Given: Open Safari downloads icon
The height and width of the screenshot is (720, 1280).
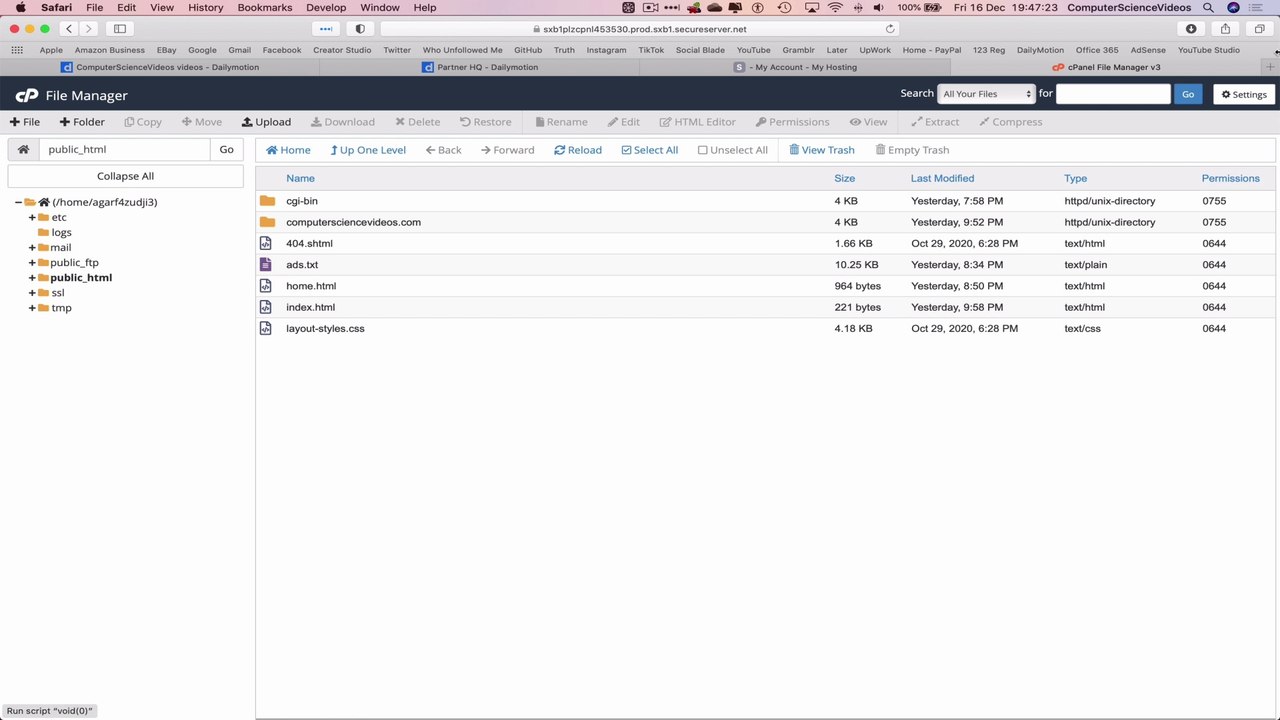Looking at the screenshot, I should (1191, 29).
